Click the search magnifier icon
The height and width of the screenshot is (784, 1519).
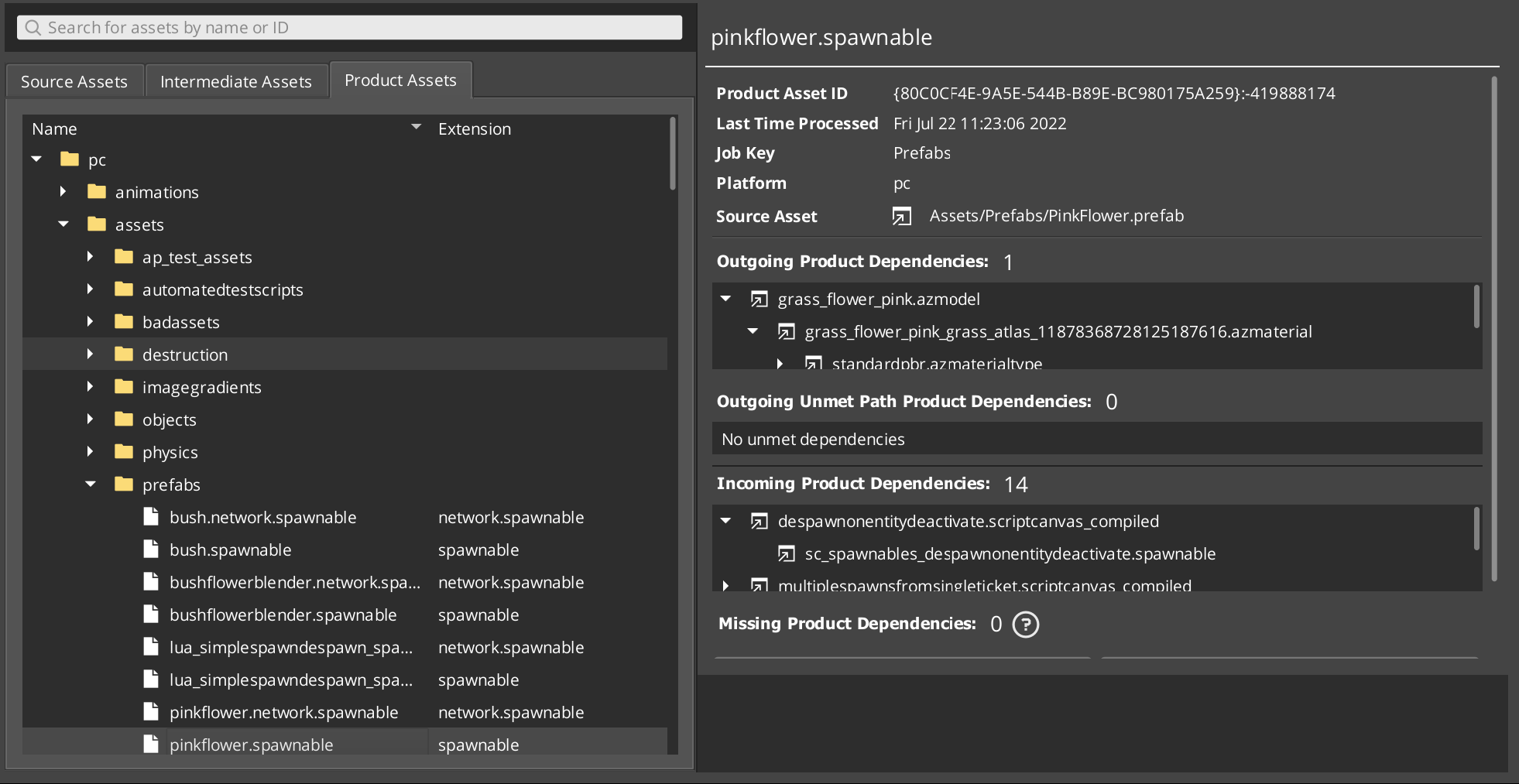coord(33,27)
